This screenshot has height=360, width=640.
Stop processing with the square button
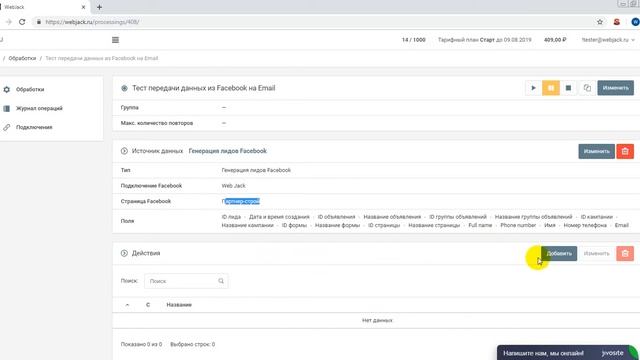568,88
